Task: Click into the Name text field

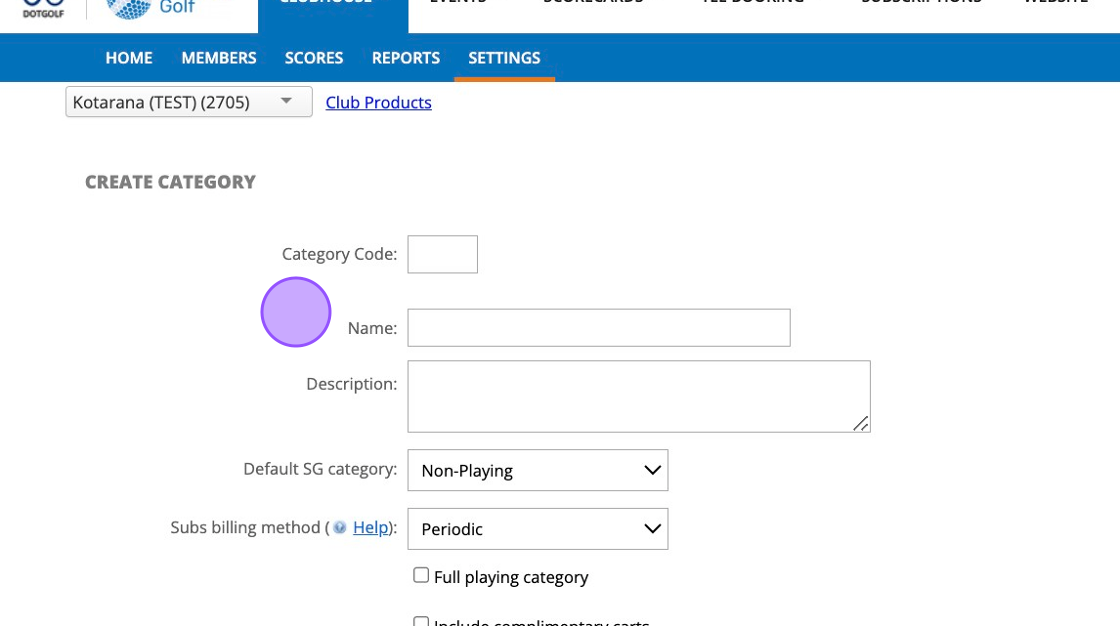Action: click(598, 328)
